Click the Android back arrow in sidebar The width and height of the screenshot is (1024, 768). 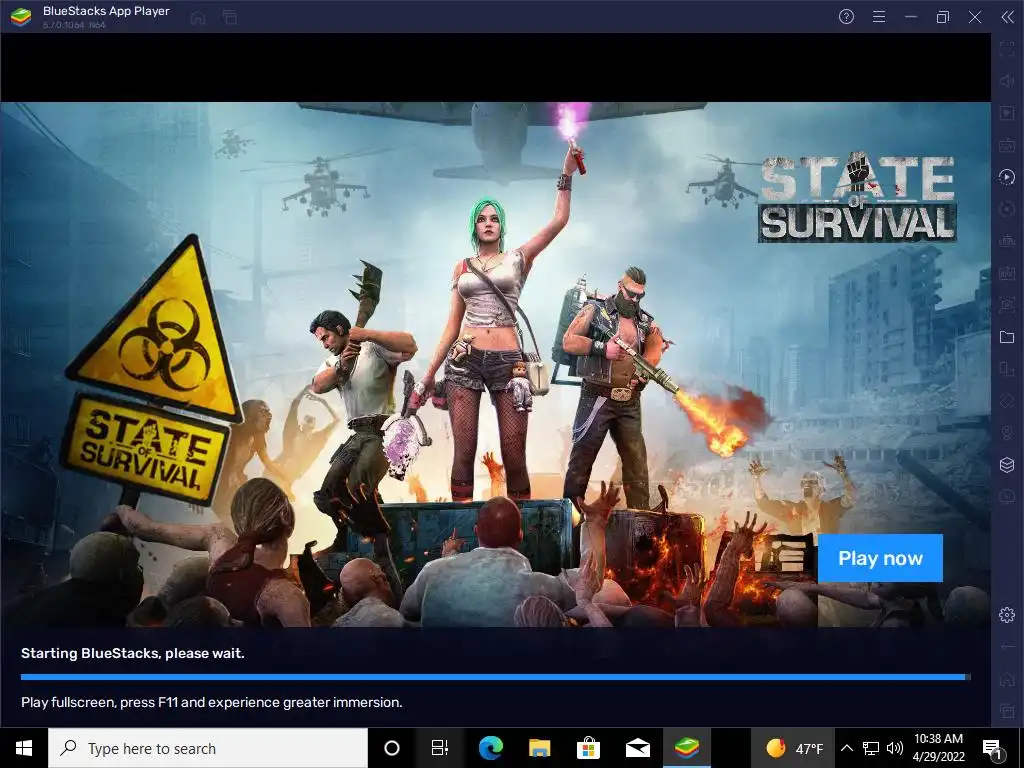tap(1007, 647)
